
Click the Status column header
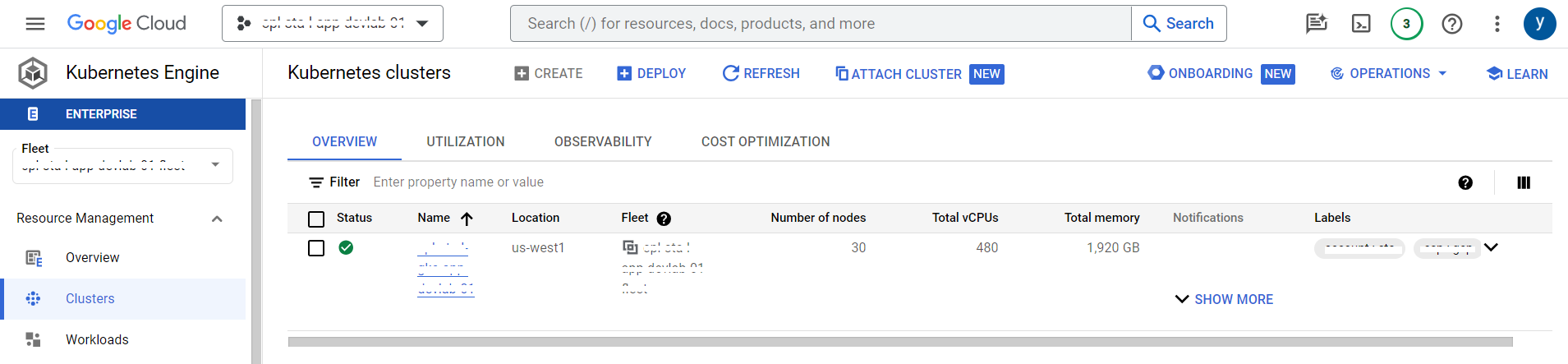click(x=354, y=218)
